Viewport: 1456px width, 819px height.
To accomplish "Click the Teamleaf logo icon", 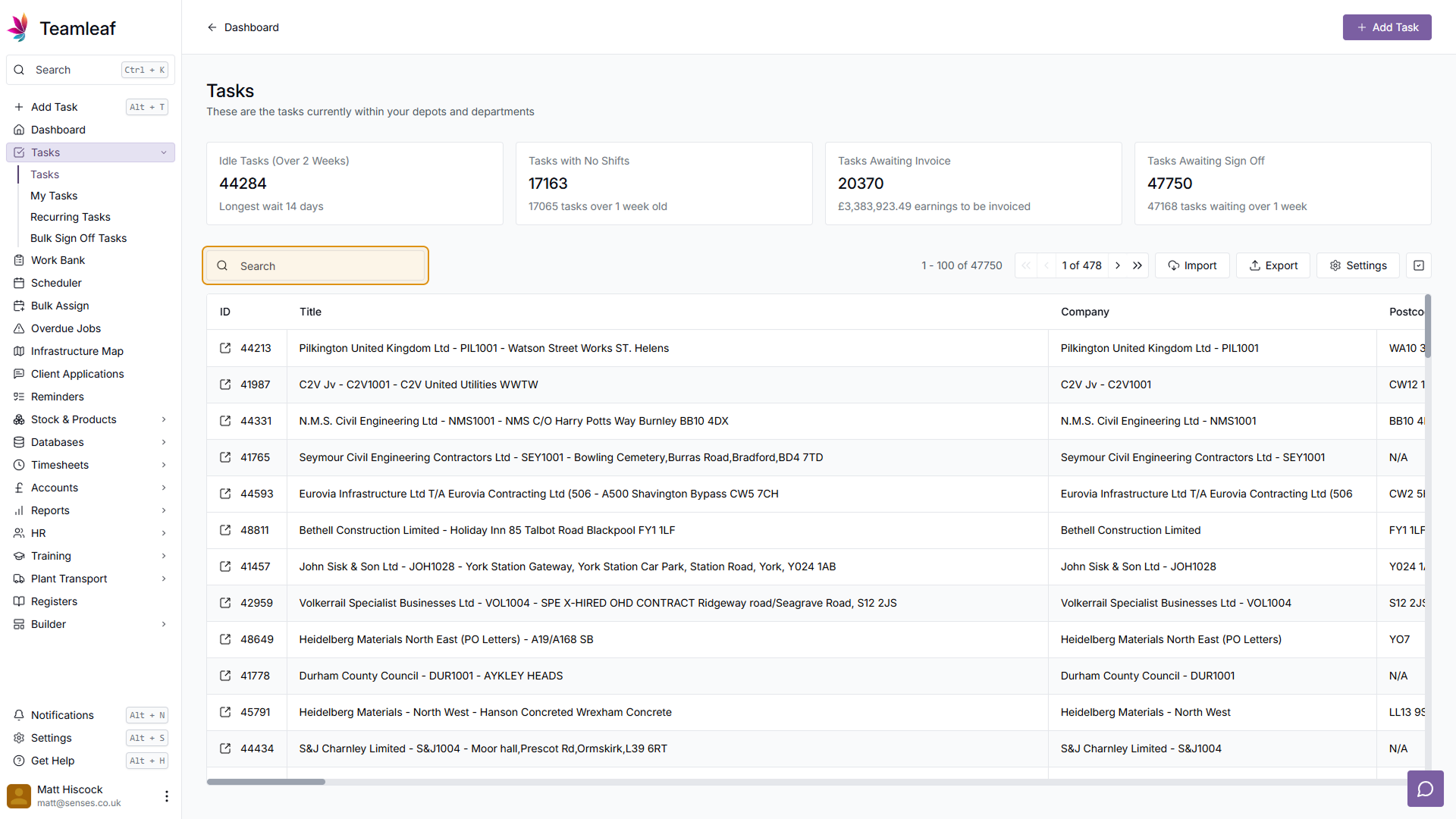I will [x=18, y=28].
